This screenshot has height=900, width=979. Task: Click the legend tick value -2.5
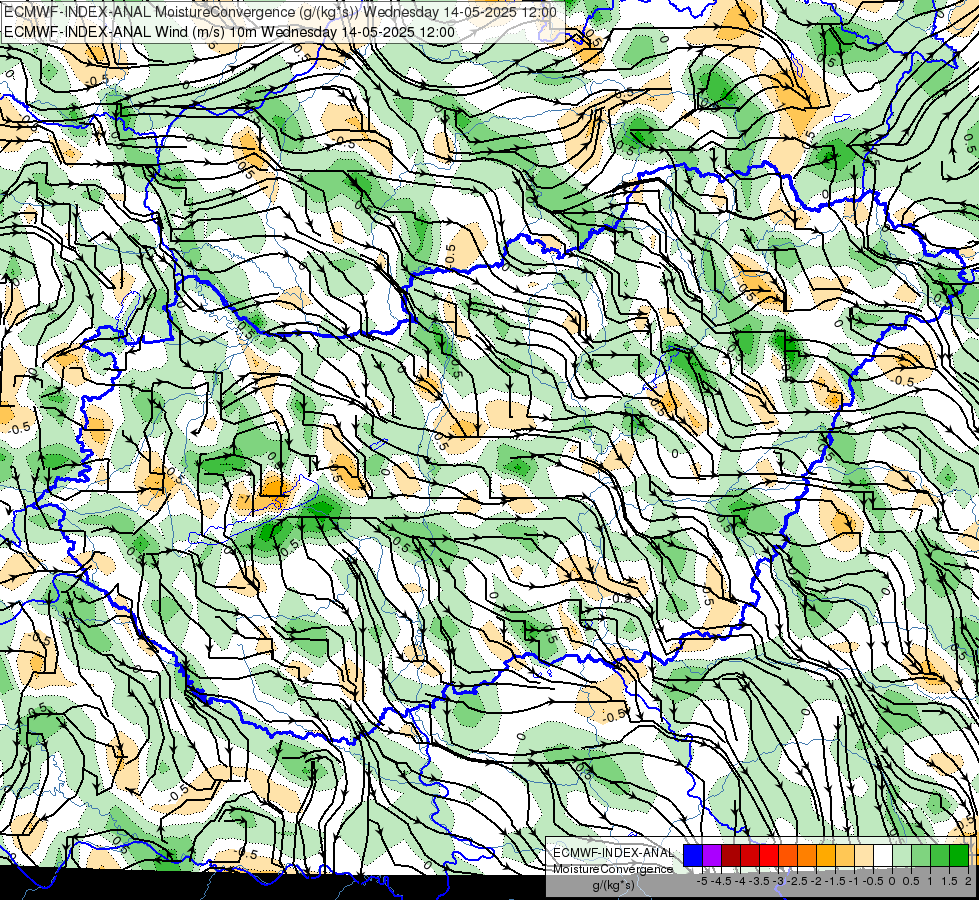[797, 881]
